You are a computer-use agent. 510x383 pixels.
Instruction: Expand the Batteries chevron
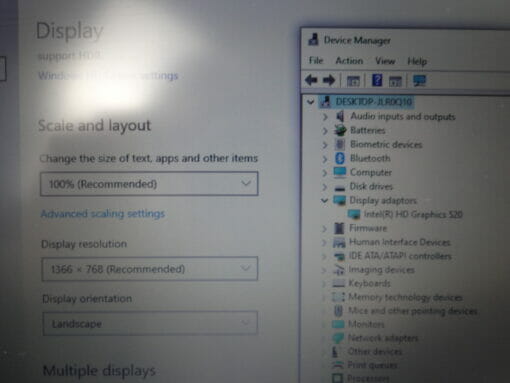[325, 131]
